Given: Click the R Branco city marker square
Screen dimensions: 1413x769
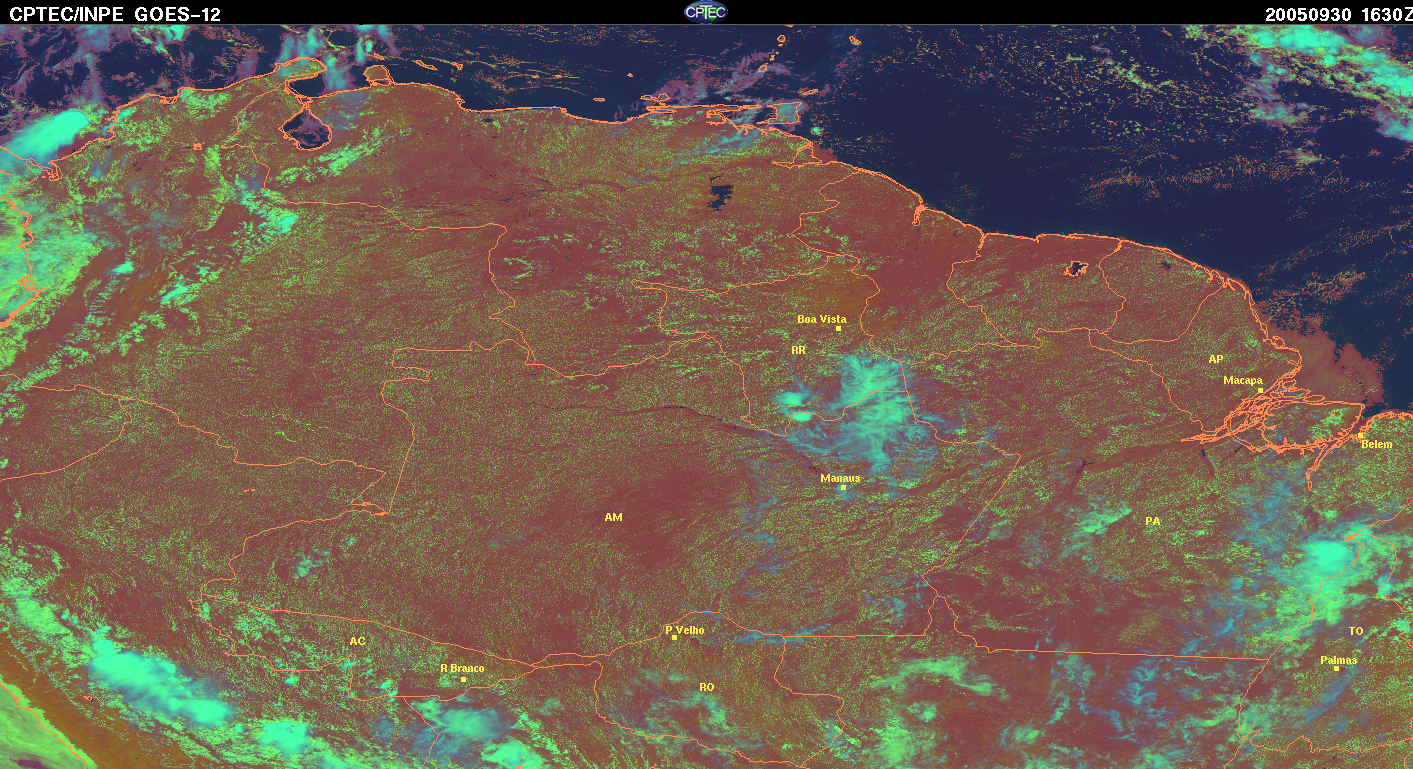Looking at the screenshot, I should tap(463, 679).
